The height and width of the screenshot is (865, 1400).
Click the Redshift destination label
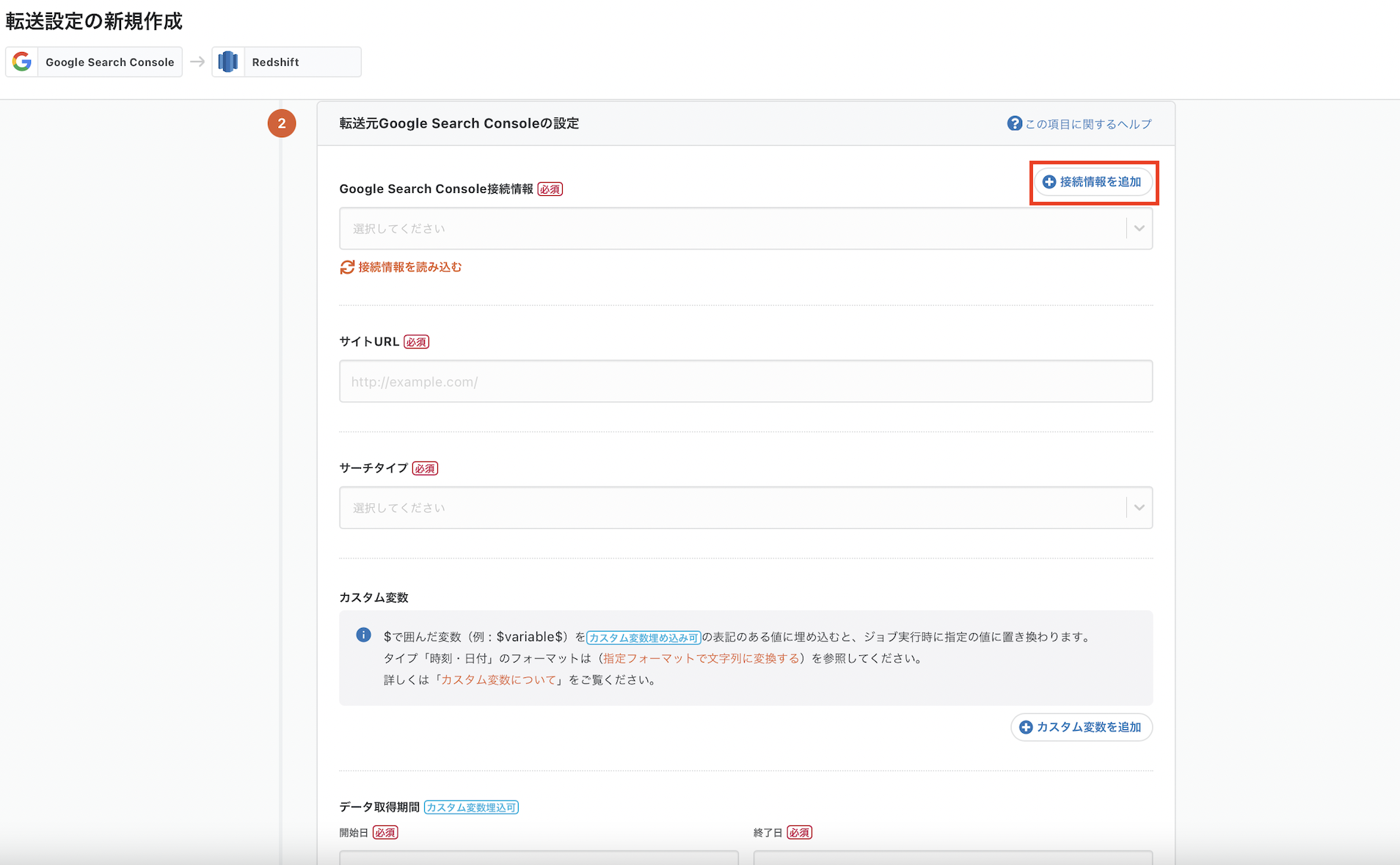point(275,62)
